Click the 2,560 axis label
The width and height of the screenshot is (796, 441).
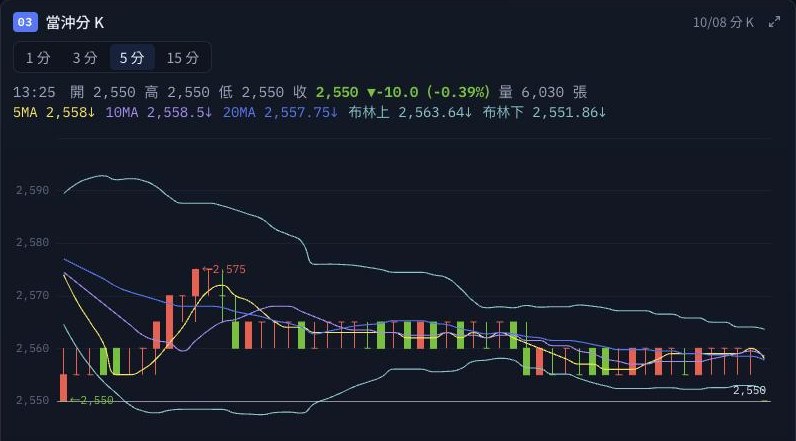point(32,348)
